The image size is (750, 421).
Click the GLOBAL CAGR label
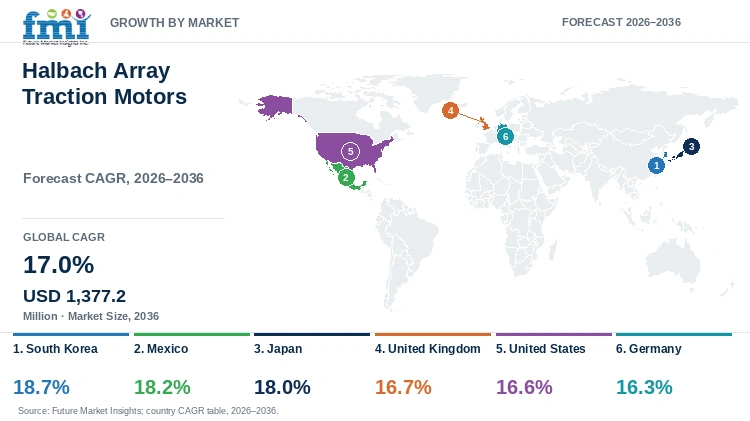coord(64,237)
